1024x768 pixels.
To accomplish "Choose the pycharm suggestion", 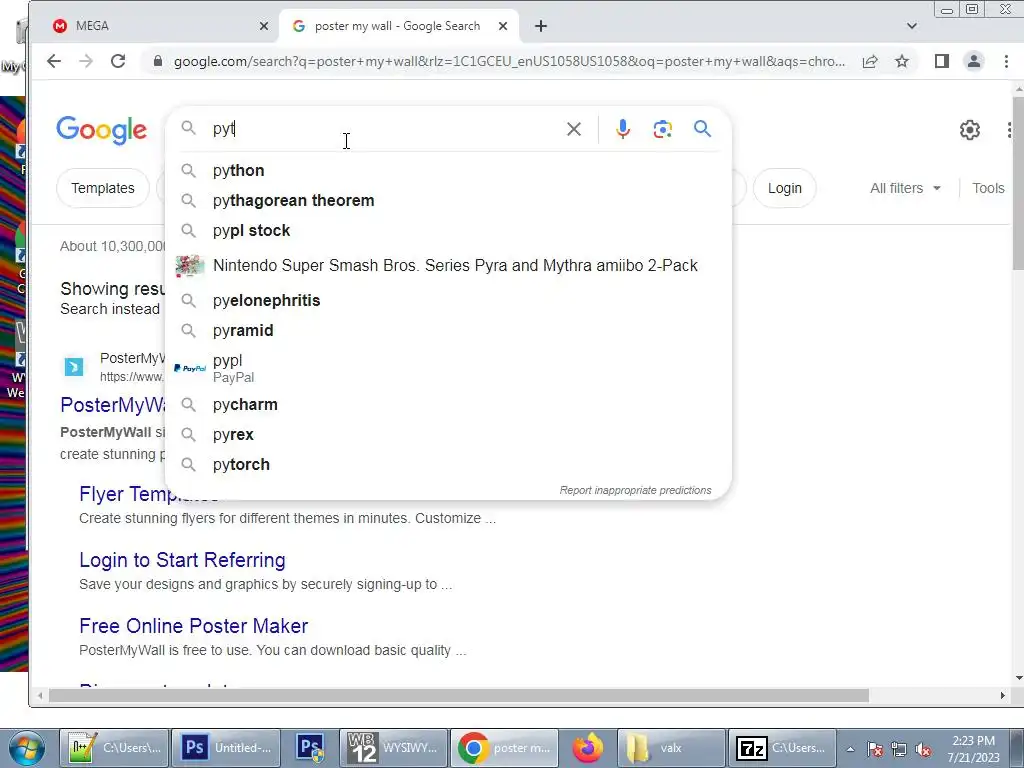I will pos(448,404).
